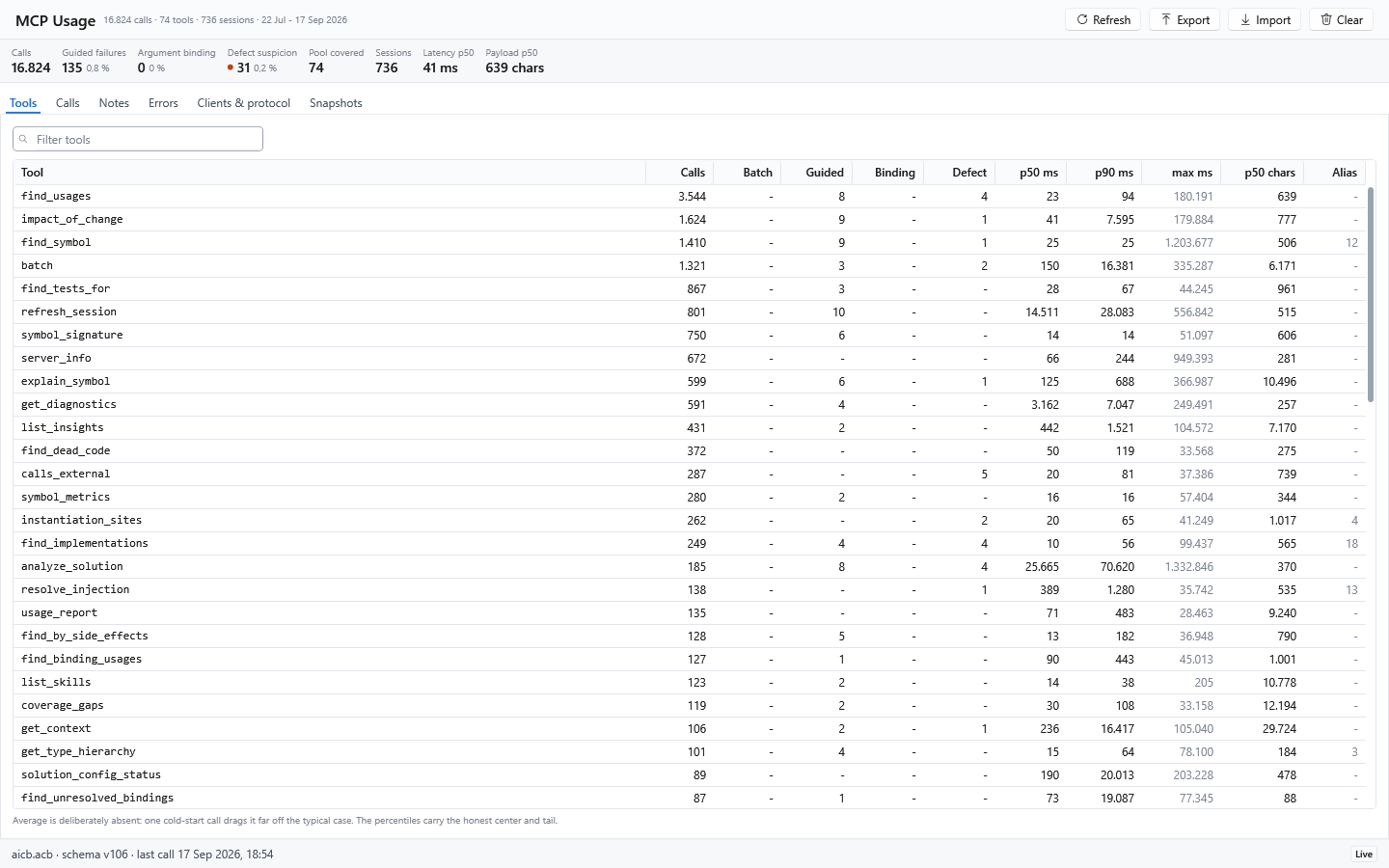The image size is (1389, 868).
Task: Select the impact_of_change row
Action: [690, 219]
